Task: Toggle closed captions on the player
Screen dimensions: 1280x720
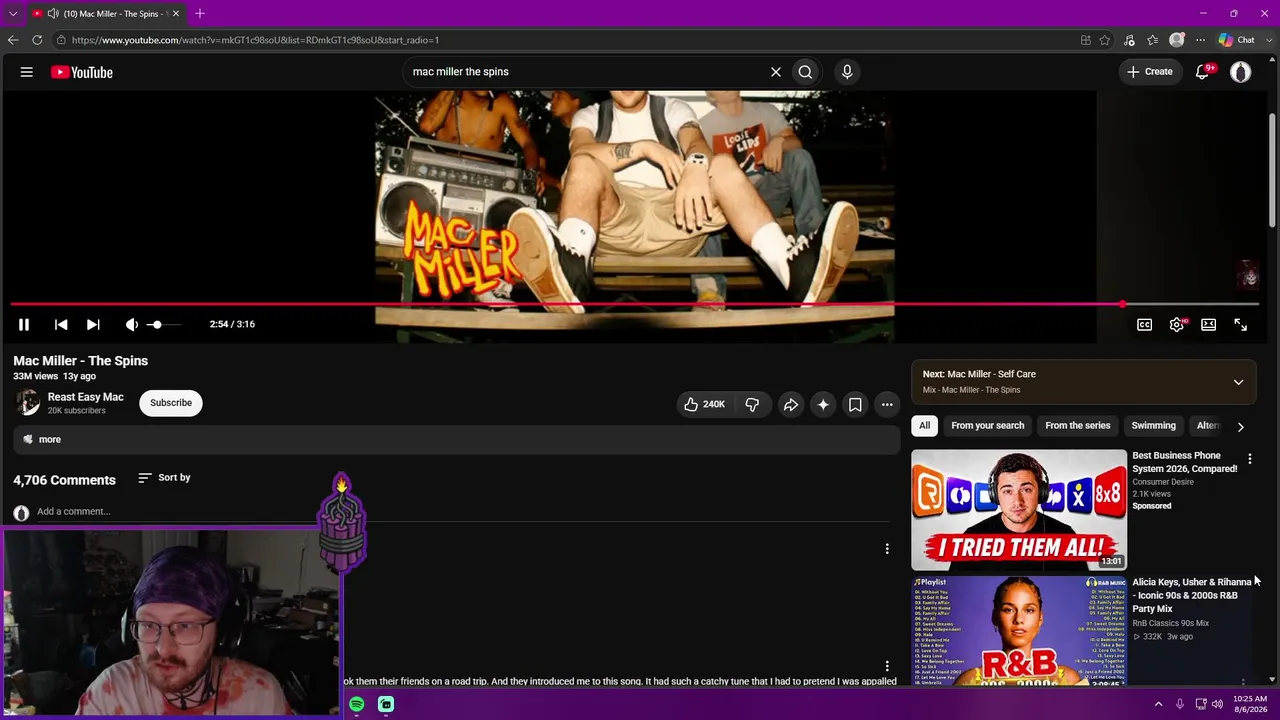Action: click(x=1145, y=324)
